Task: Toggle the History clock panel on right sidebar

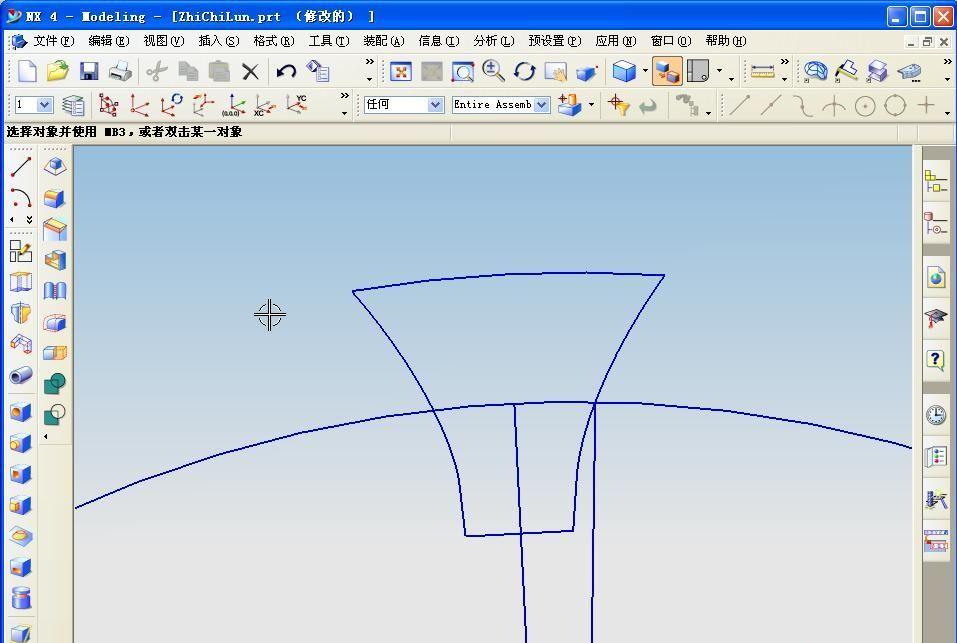Action: pos(935,415)
